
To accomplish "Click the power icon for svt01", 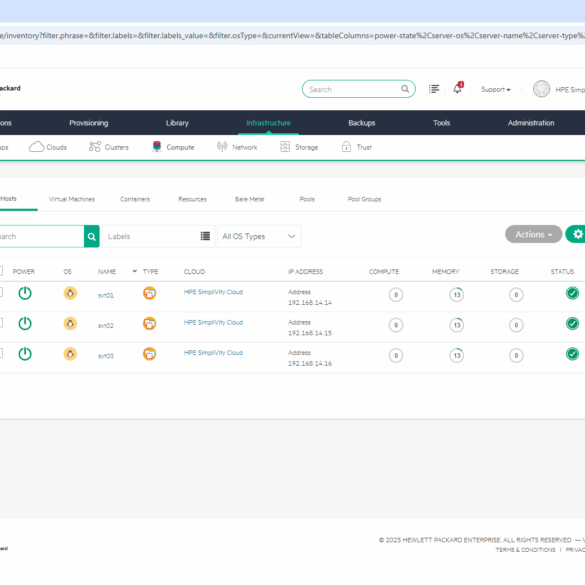I will pos(25,293).
